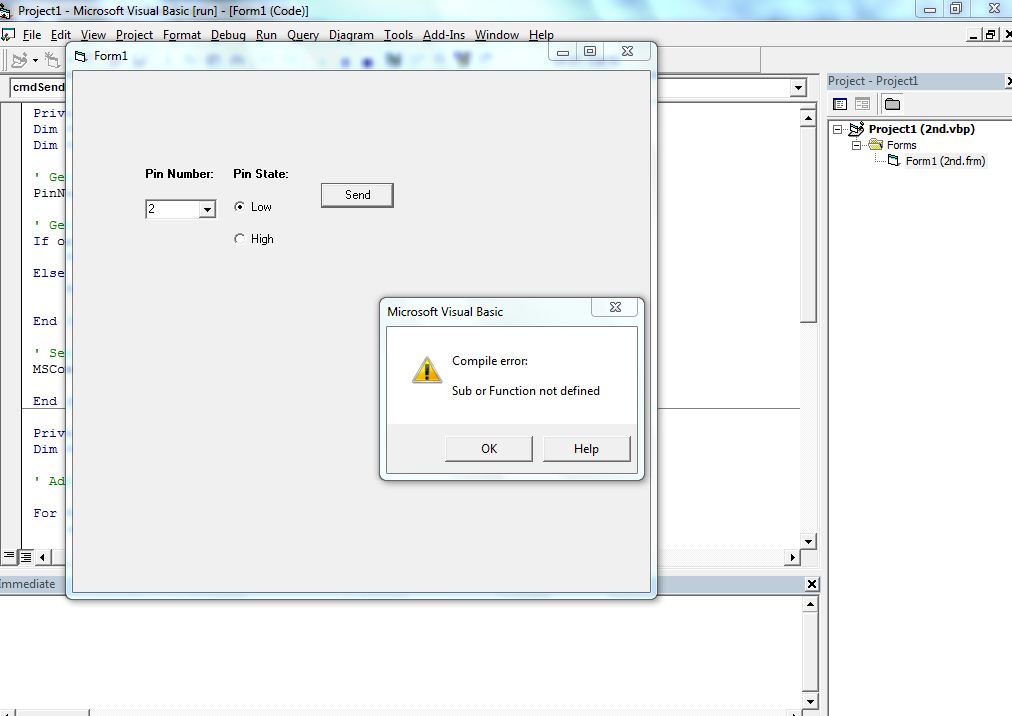Screen dimensions: 1012x716
Task: Toggle Folders view in Project panel
Action: click(892, 104)
